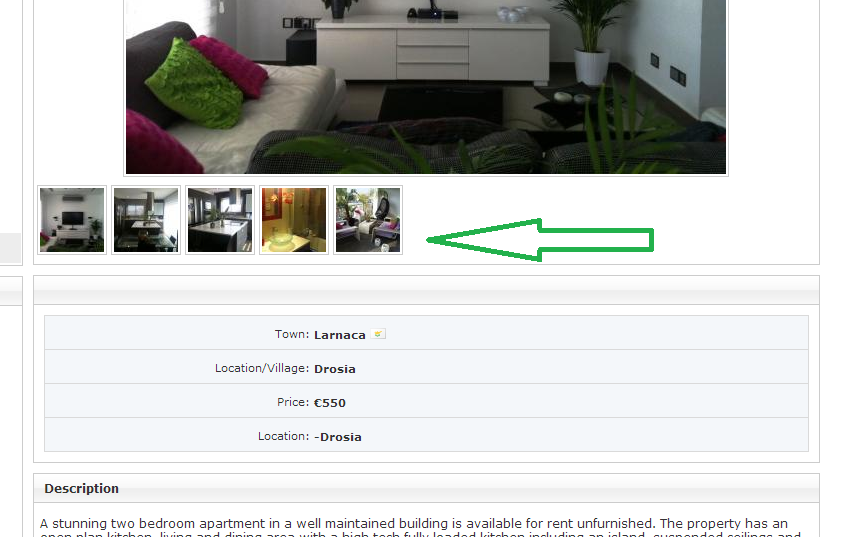The image size is (865, 537).
Task: Open the living room TV thumbnail
Action: click(x=72, y=220)
